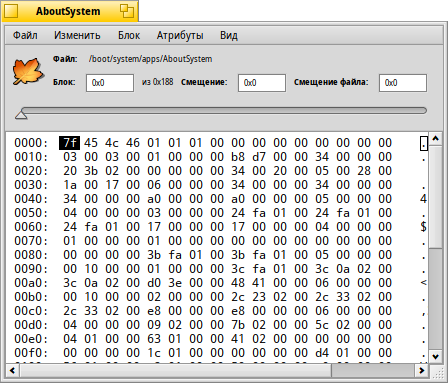Click the Блок input field
The width and height of the screenshot is (448, 383).
click(110, 83)
